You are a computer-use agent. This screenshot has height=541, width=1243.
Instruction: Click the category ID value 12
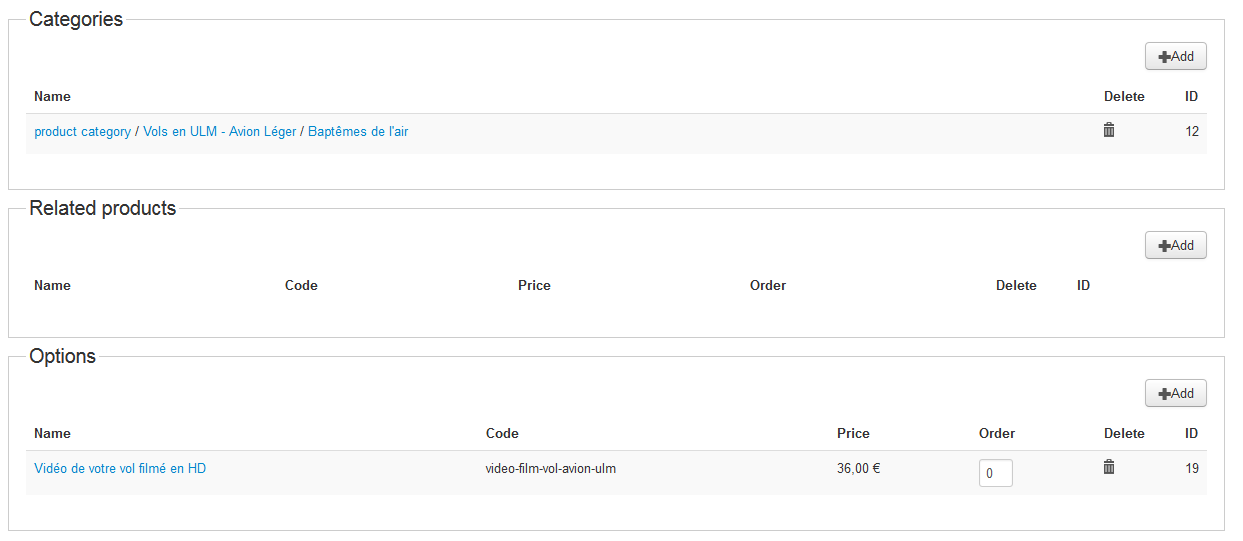click(x=1191, y=131)
